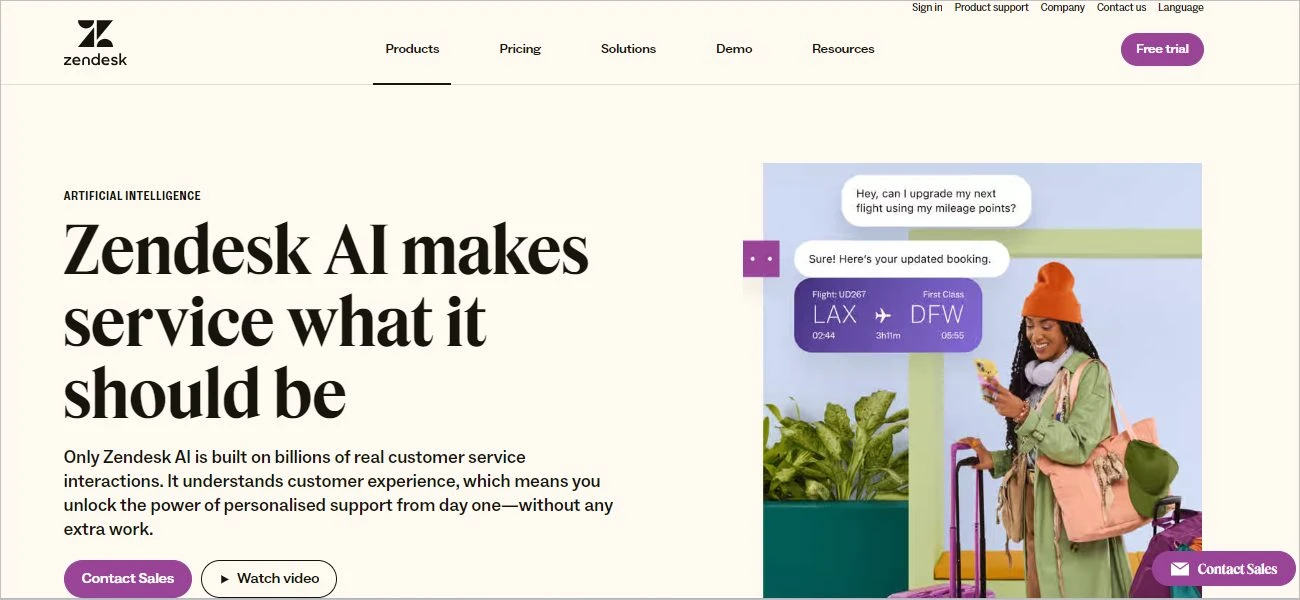Open the Products menu

pyautogui.click(x=412, y=49)
